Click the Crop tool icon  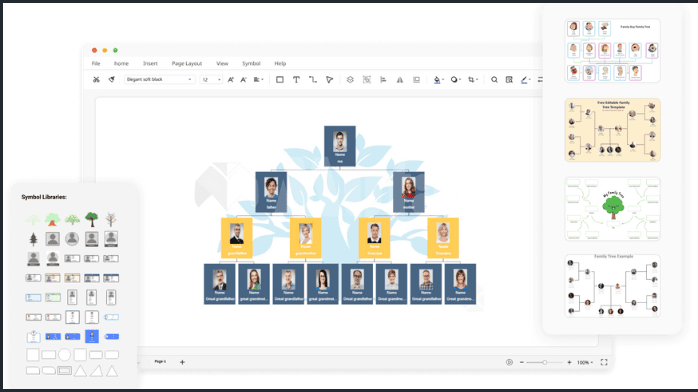pyautogui.click(x=471, y=80)
